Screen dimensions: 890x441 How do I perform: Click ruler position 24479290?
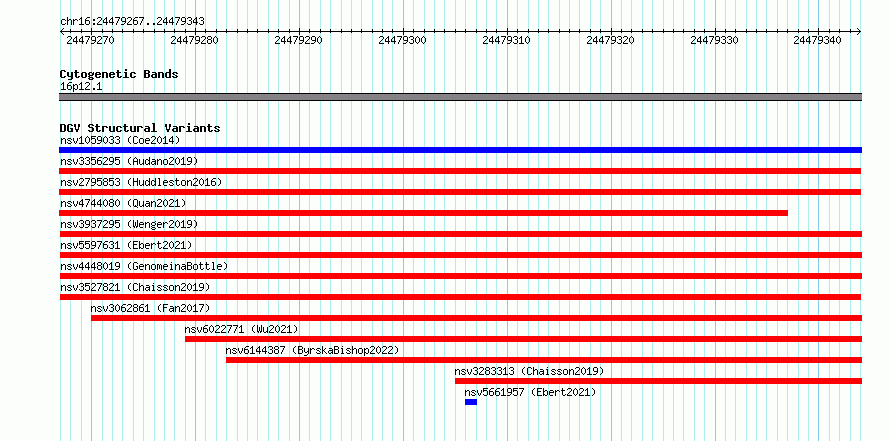(299, 40)
